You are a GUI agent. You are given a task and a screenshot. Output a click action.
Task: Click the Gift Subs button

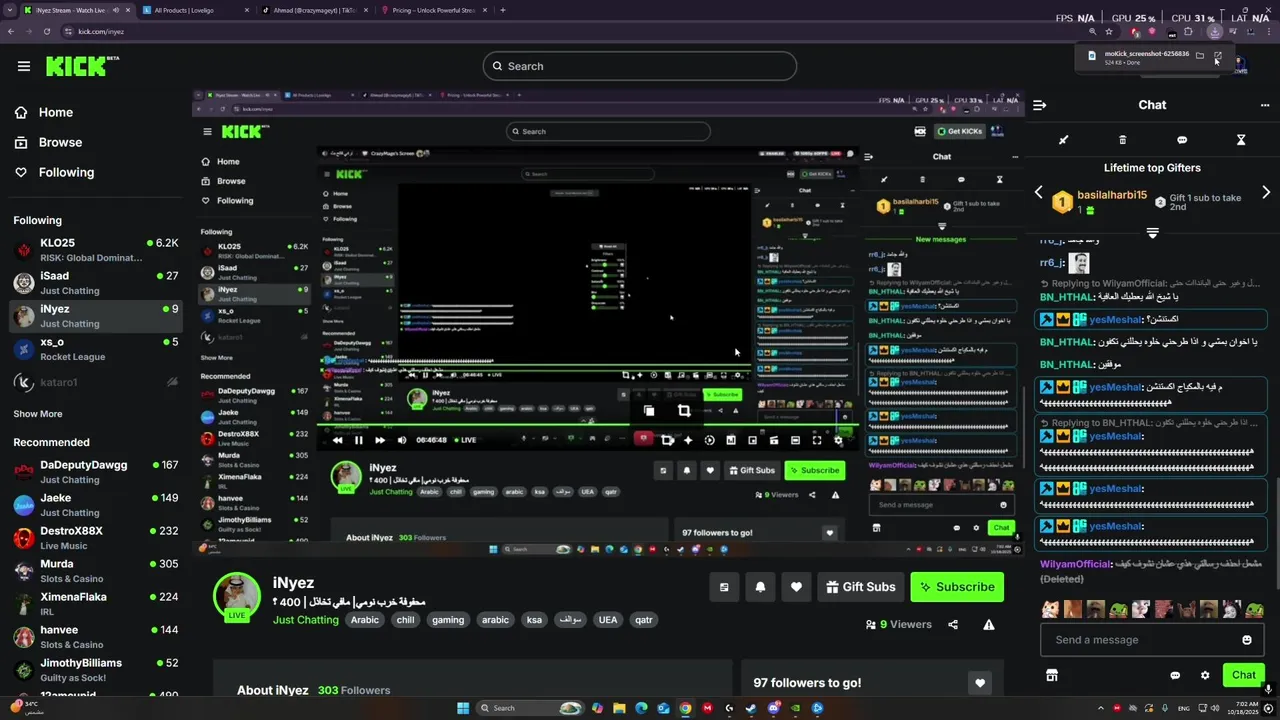[x=861, y=587]
